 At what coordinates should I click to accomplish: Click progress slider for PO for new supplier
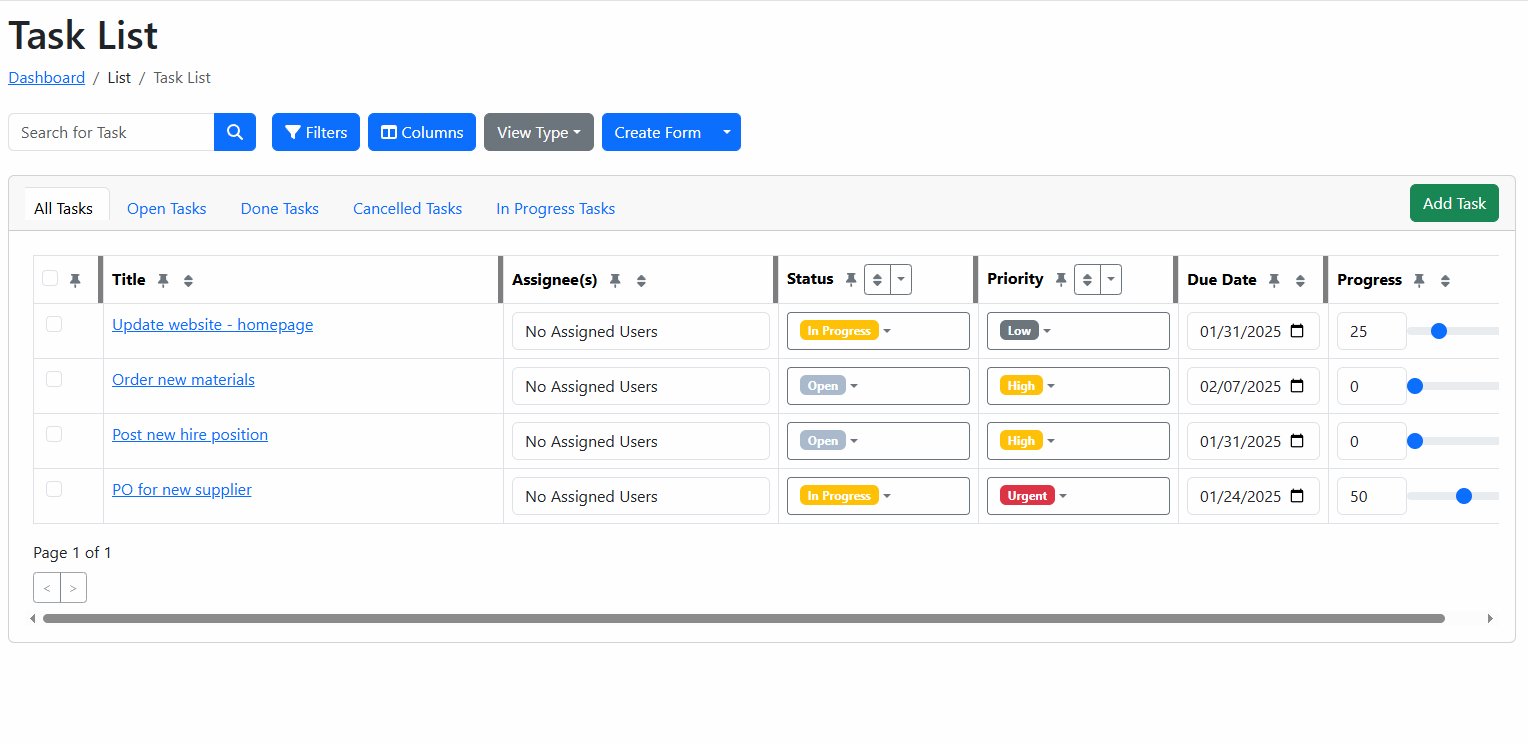tap(1453, 496)
